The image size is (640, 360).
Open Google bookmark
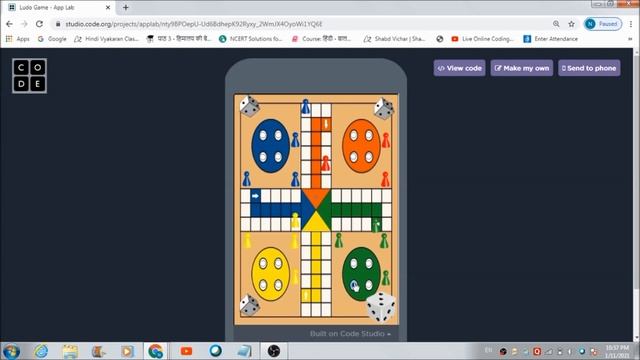tap(52, 39)
